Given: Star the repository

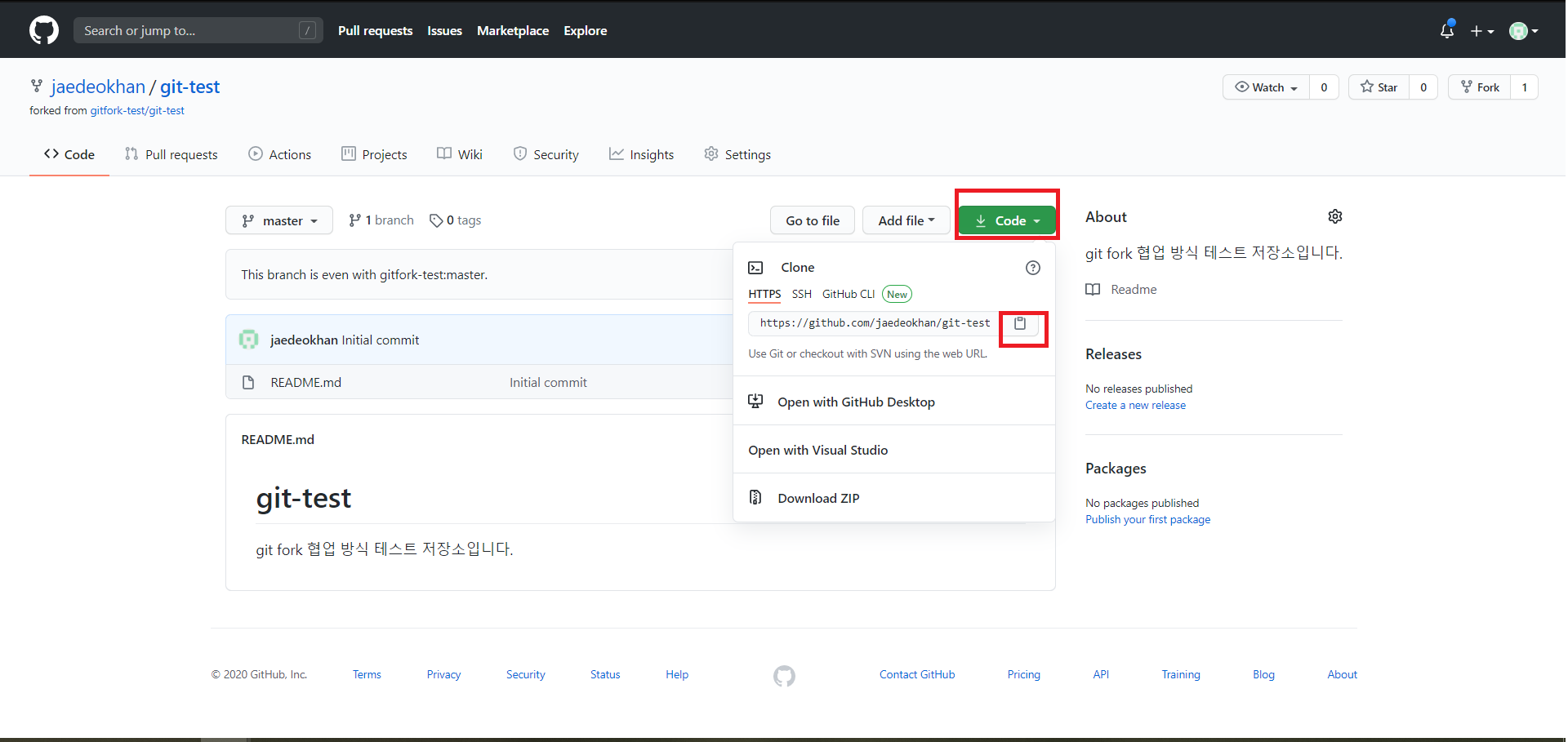Looking at the screenshot, I should coord(1379,87).
